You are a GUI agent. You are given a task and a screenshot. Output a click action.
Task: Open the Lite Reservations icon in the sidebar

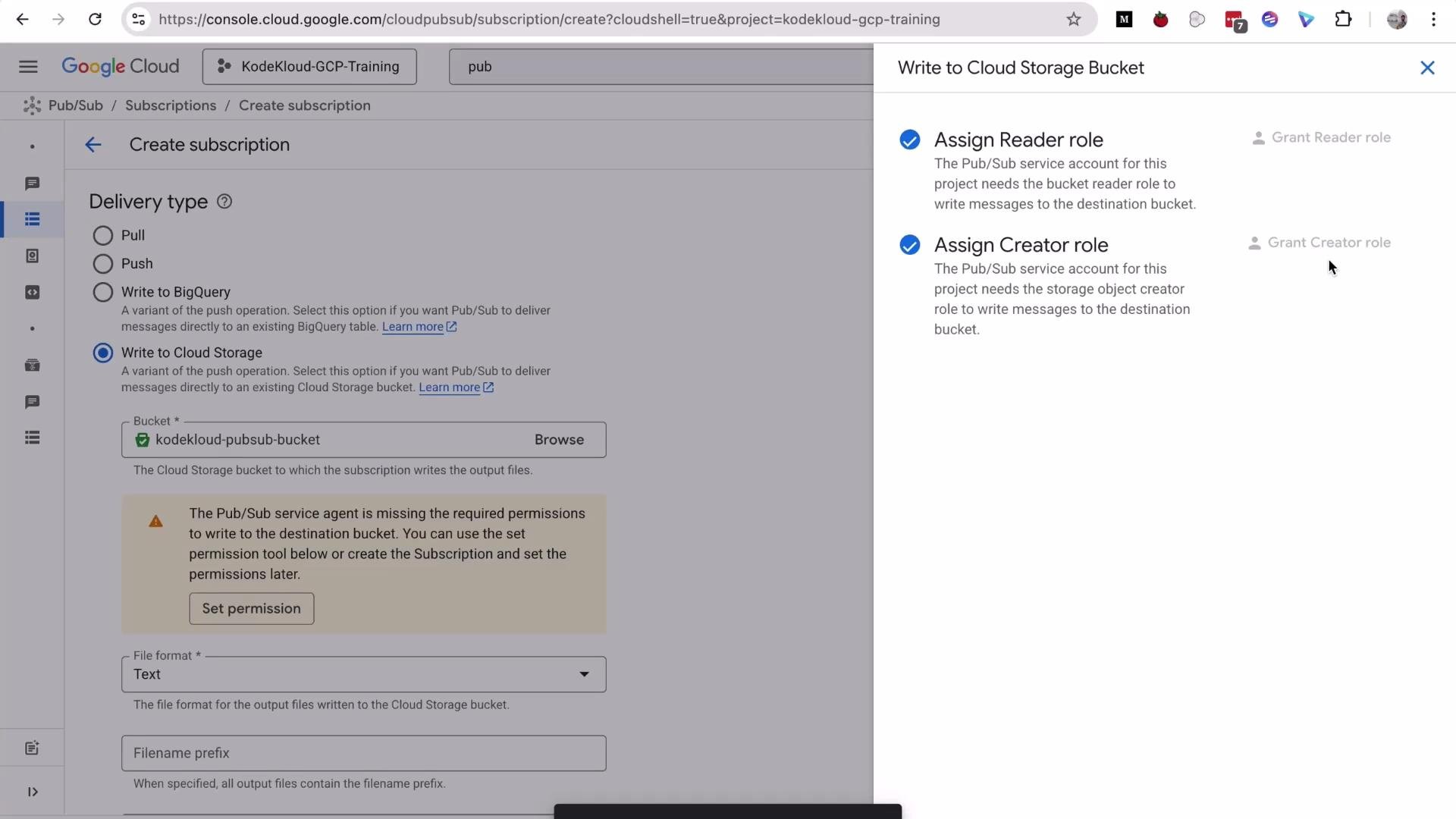[32, 366]
